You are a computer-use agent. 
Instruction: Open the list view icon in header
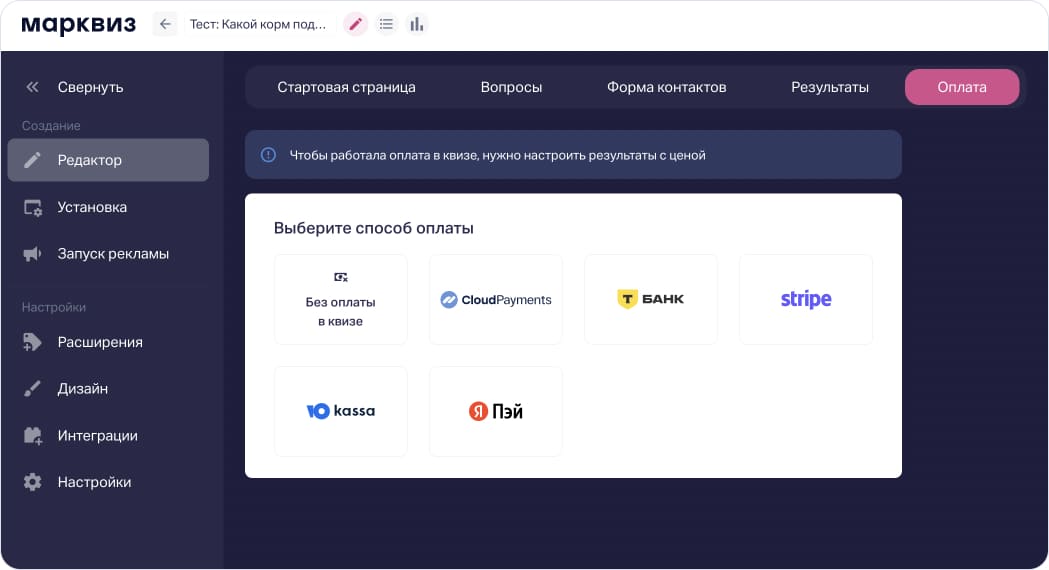(x=386, y=24)
